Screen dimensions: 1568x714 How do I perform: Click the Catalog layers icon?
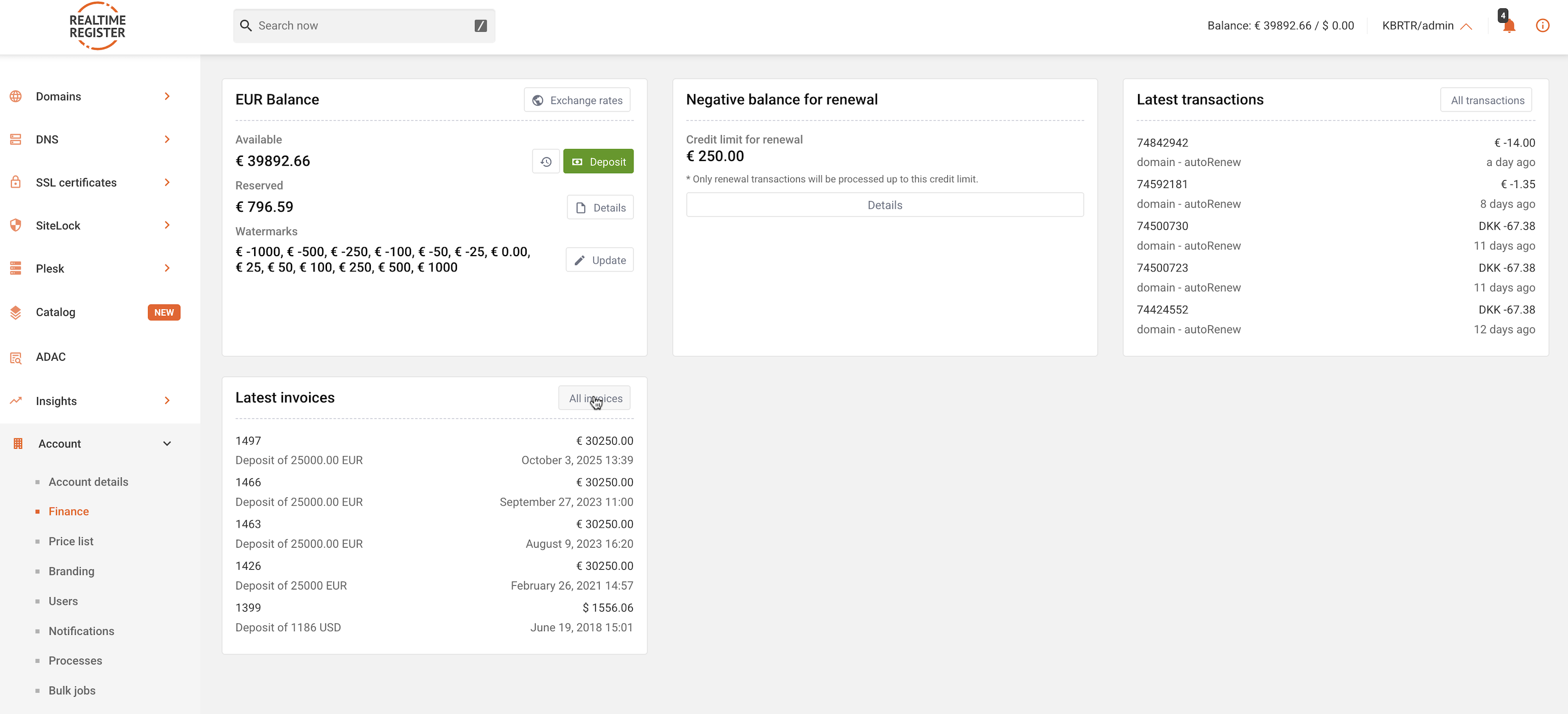click(x=16, y=312)
